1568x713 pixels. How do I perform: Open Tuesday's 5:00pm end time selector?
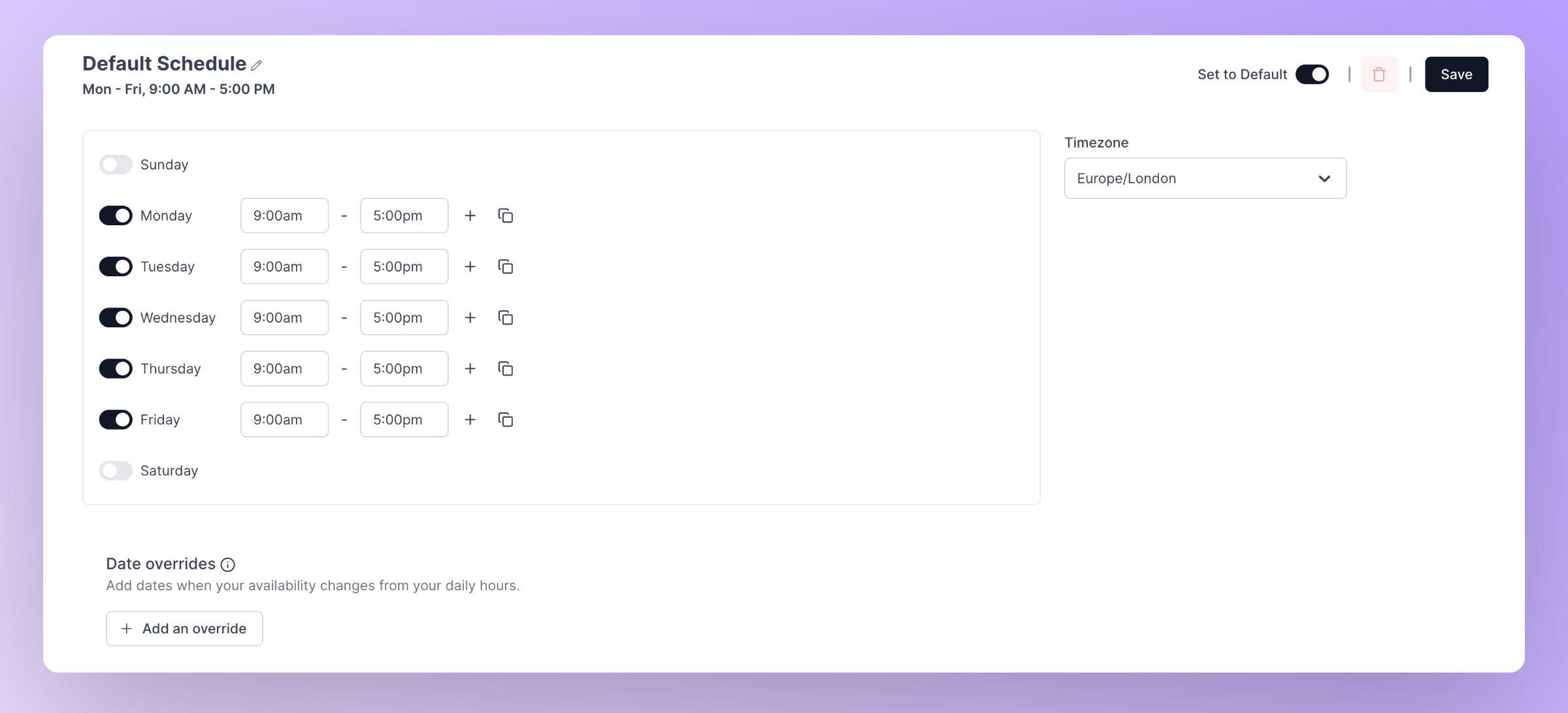(x=404, y=266)
